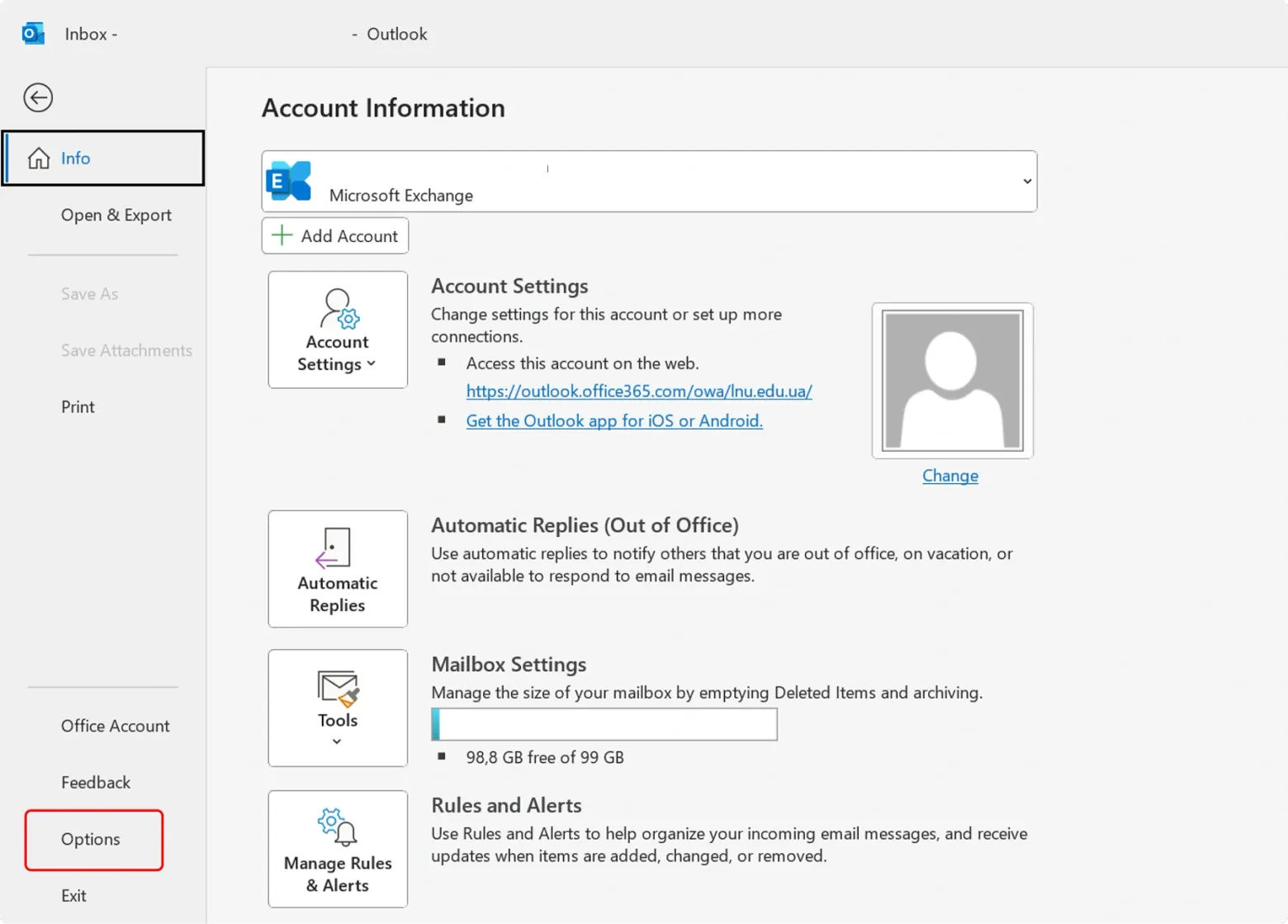Expand the Account Settings chevron
Viewport: 1288px width, 924px height.
point(372,363)
